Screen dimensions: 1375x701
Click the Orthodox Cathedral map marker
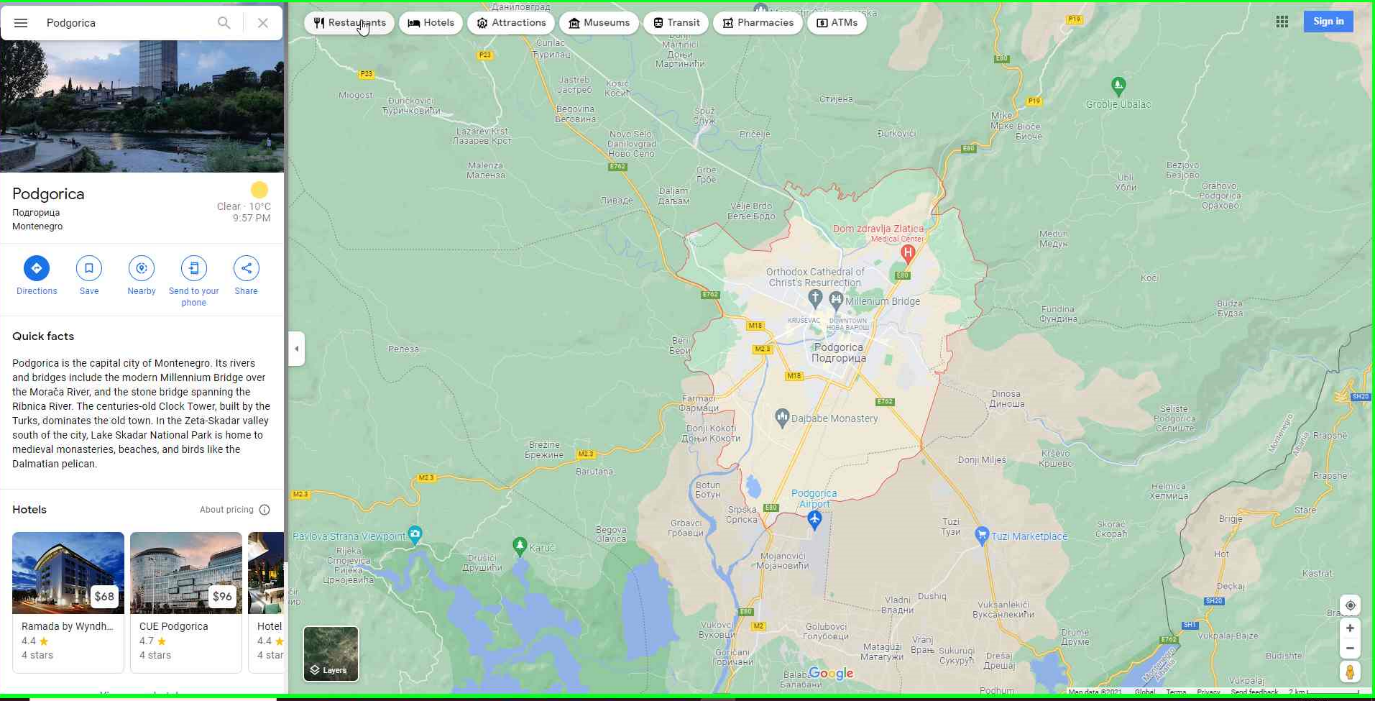tap(815, 298)
